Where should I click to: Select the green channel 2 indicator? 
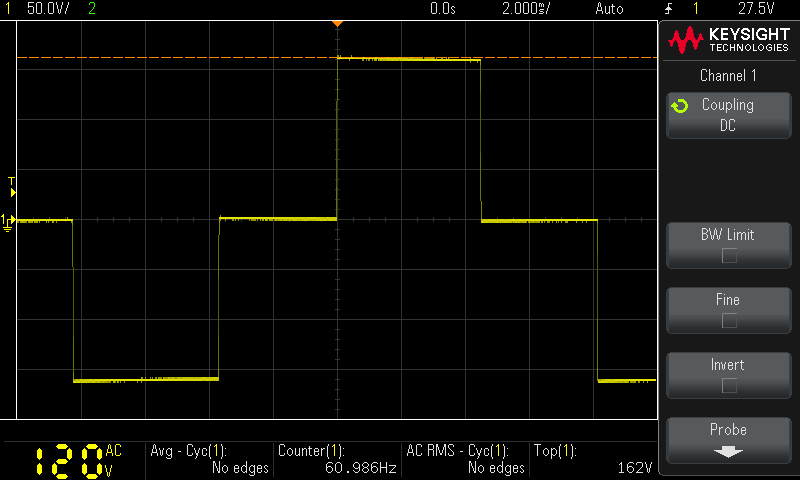pos(92,9)
